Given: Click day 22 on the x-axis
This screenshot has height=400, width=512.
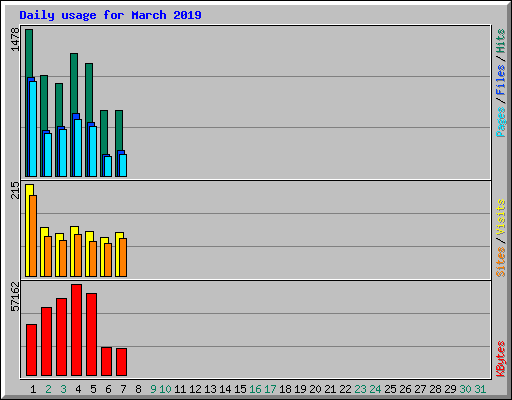Looking at the screenshot, I should point(345,389).
